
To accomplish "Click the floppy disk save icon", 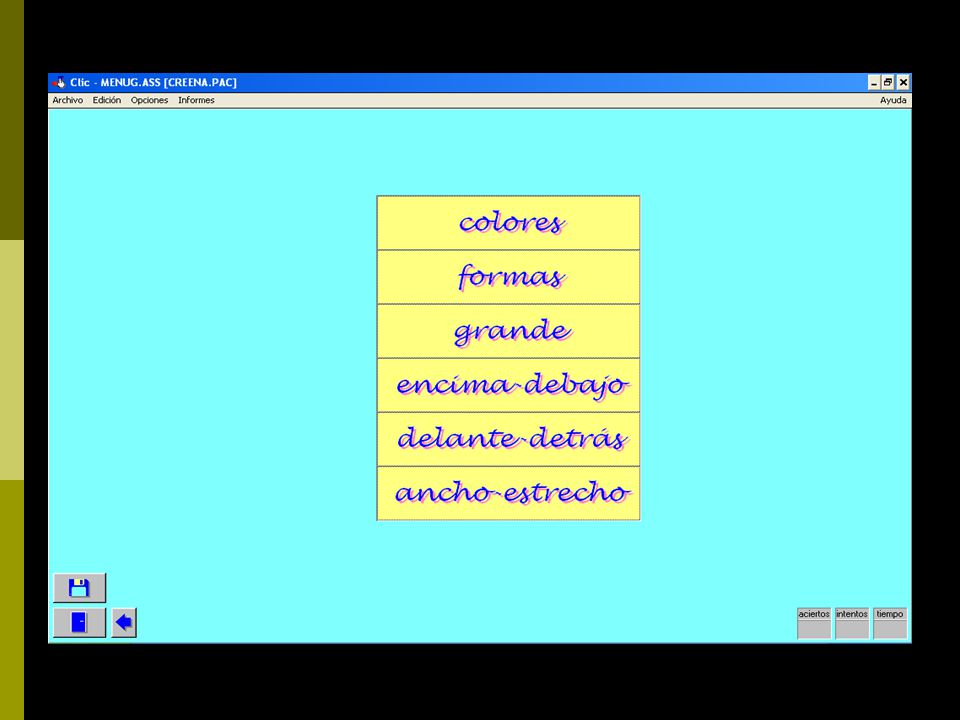I will click(80, 588).
